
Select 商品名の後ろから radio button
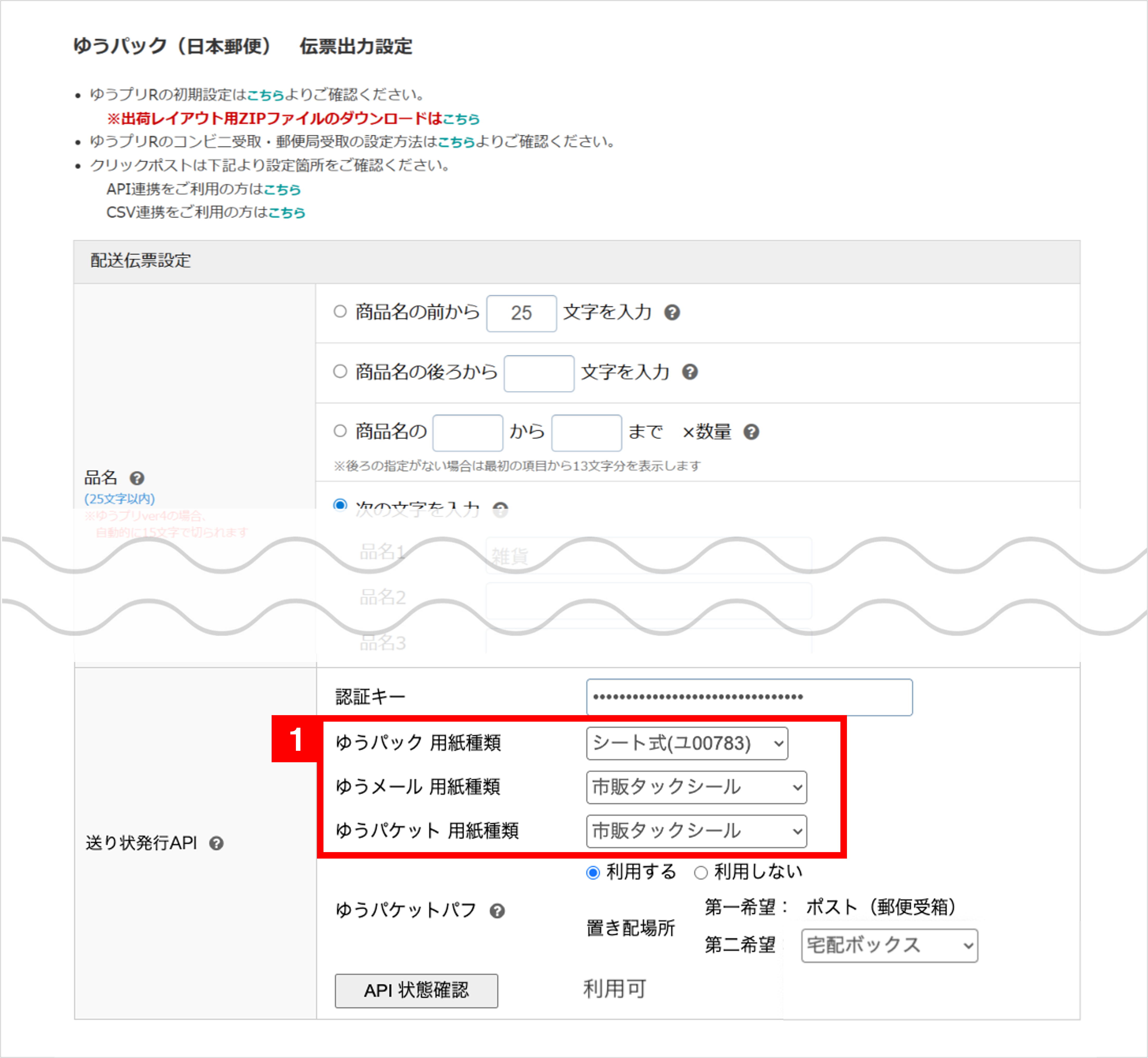point(340,371)
